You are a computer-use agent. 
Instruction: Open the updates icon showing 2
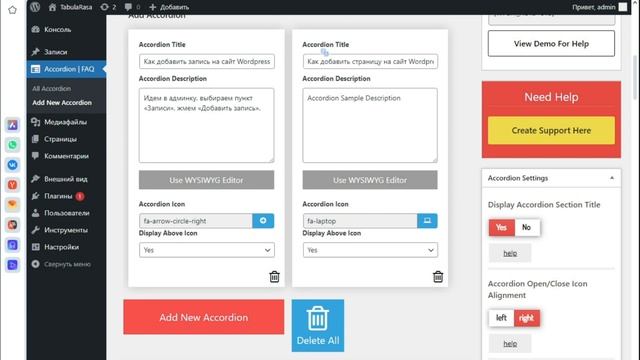point(108,7)
